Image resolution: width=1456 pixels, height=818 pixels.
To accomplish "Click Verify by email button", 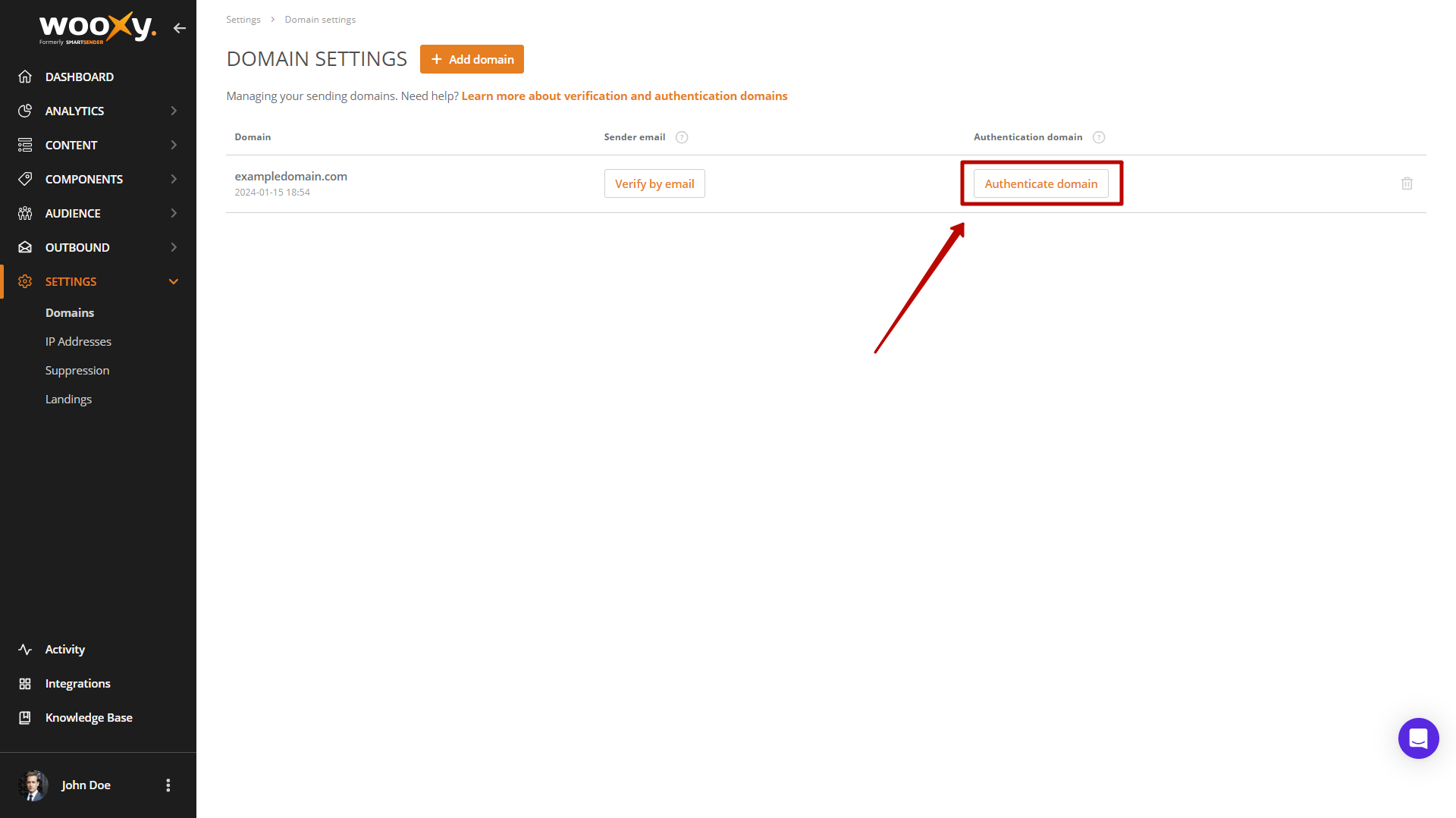I will point(654,183).
